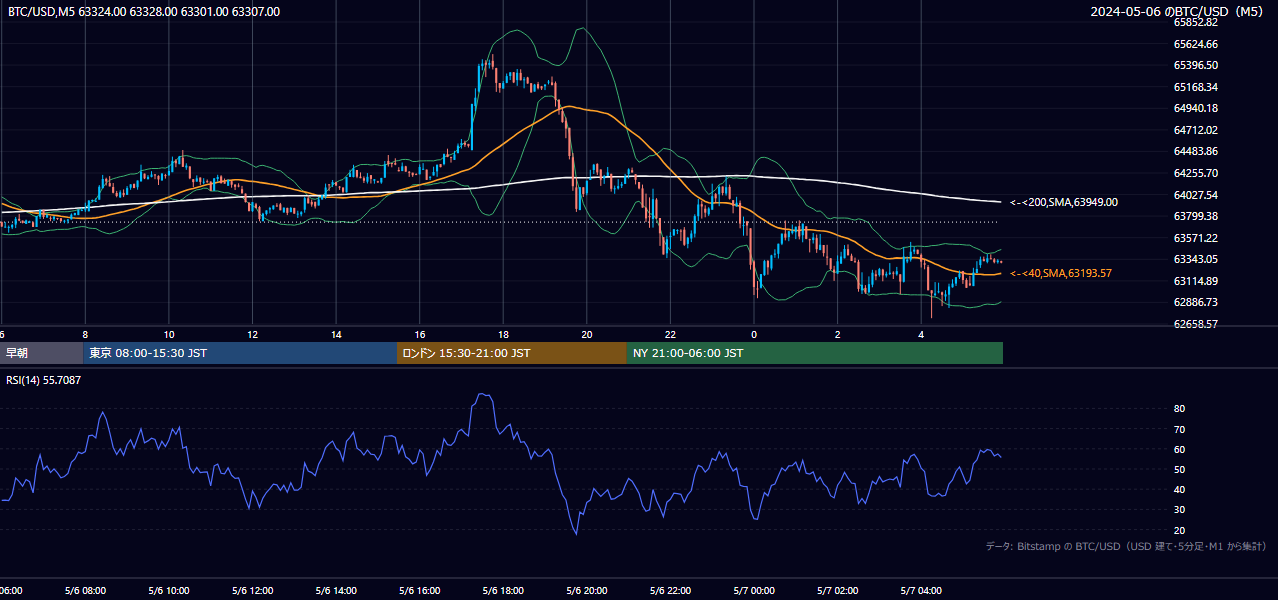Click the 5/6 10:00 time label
The width and height of the screenshot is (1278, 600).
[169, 591]
